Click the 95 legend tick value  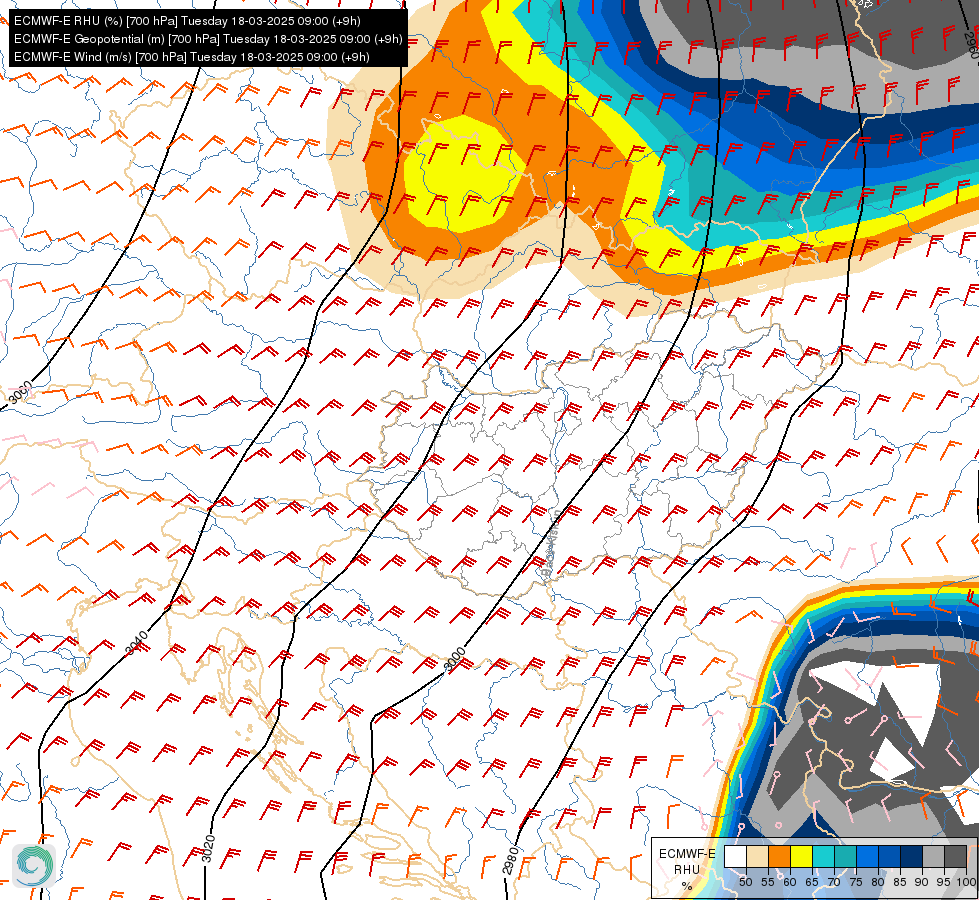coord(943,882)
